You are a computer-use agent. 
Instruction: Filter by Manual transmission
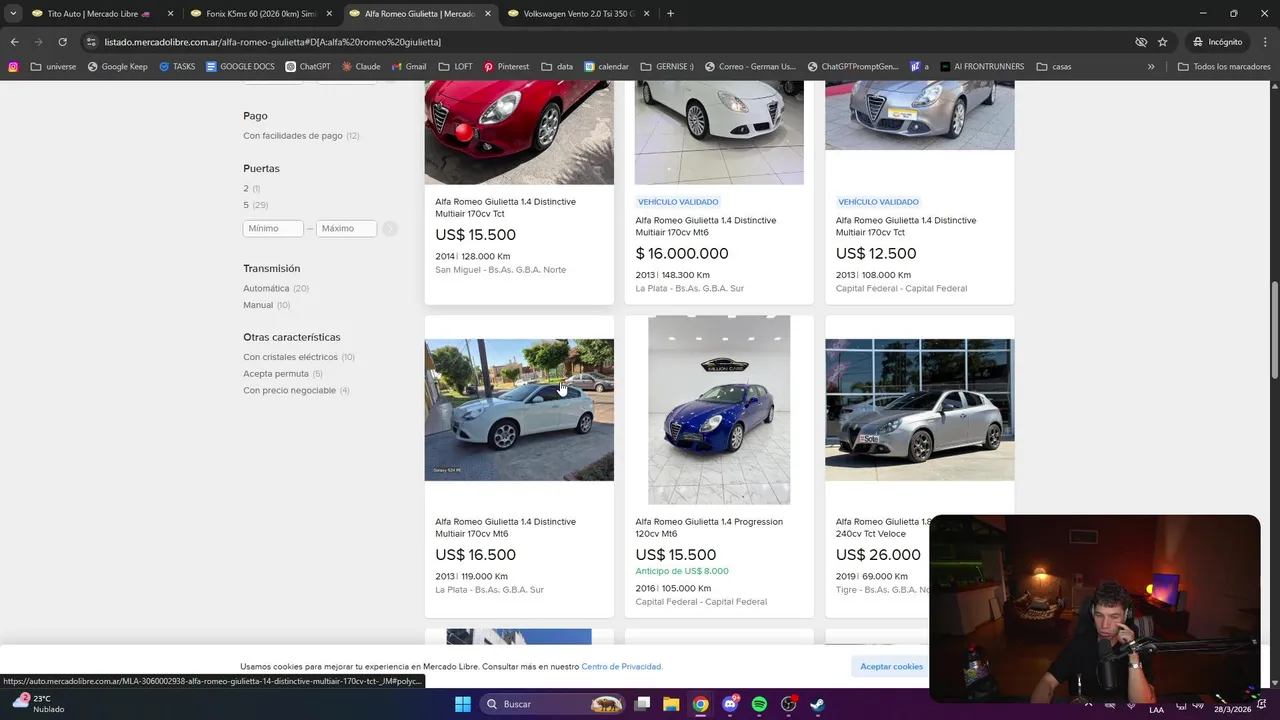pos(266,305)
